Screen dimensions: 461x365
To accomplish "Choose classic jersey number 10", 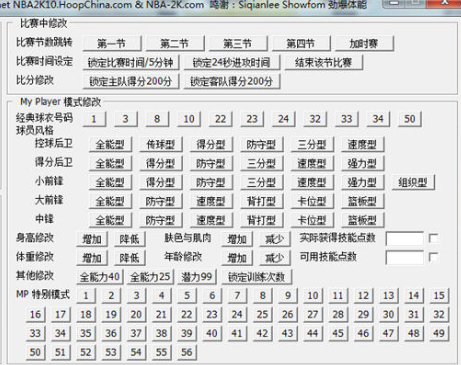I will tap(189, 119).
